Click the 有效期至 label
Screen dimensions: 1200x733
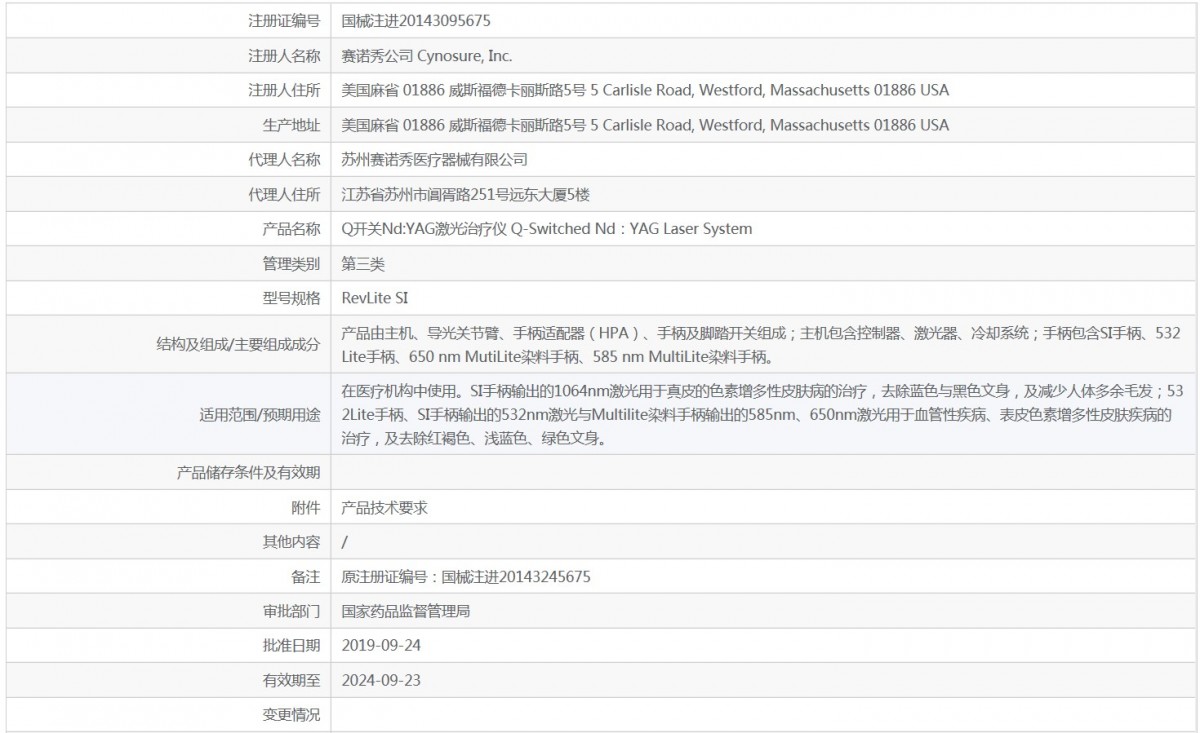(x=291, y=681)
